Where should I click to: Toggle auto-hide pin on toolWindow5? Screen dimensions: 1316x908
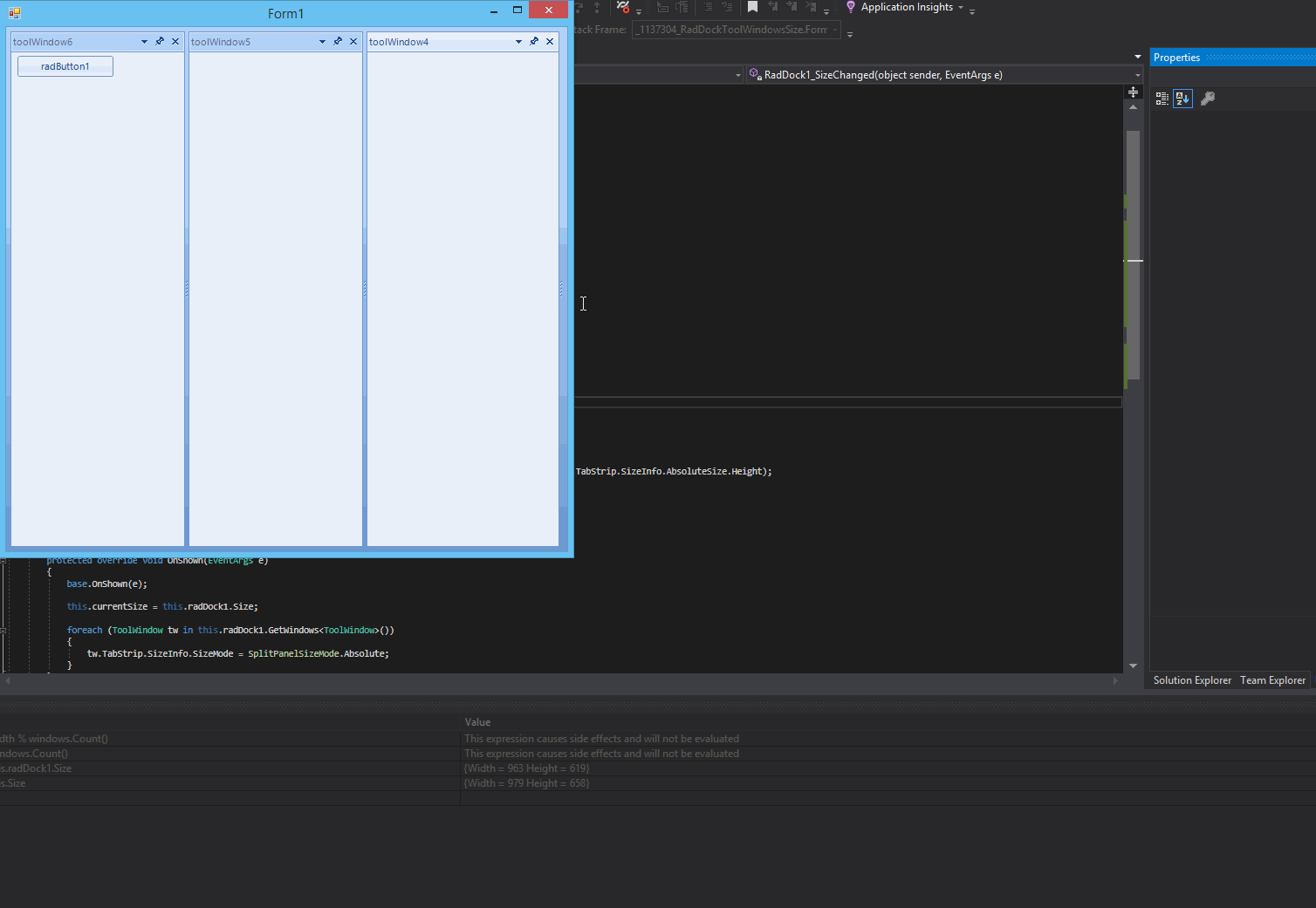tap(338, 41)
